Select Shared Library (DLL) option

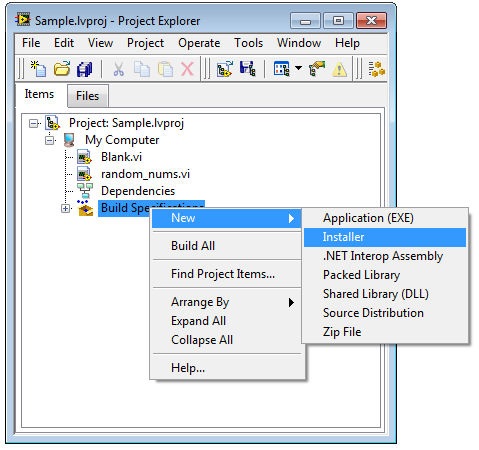tap(385, 294)
